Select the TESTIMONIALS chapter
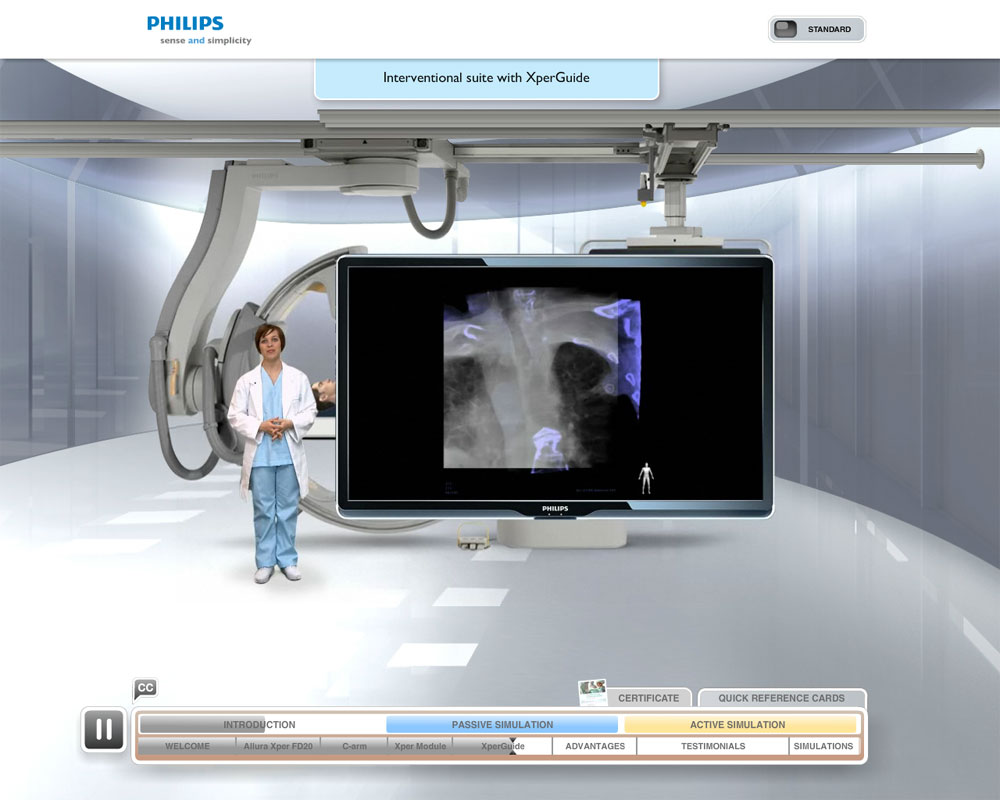The width and height of the screenshot is (1000, 800). tap(712, 745)
